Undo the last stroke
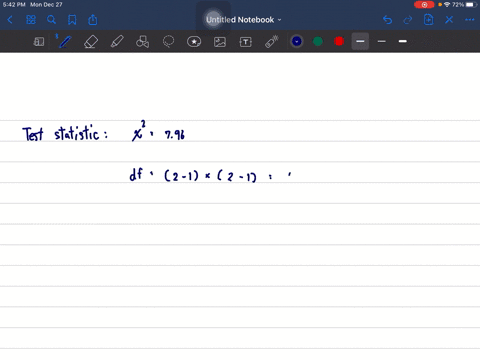480x360 pixels. pyautogui.click(x=387, y=20)
